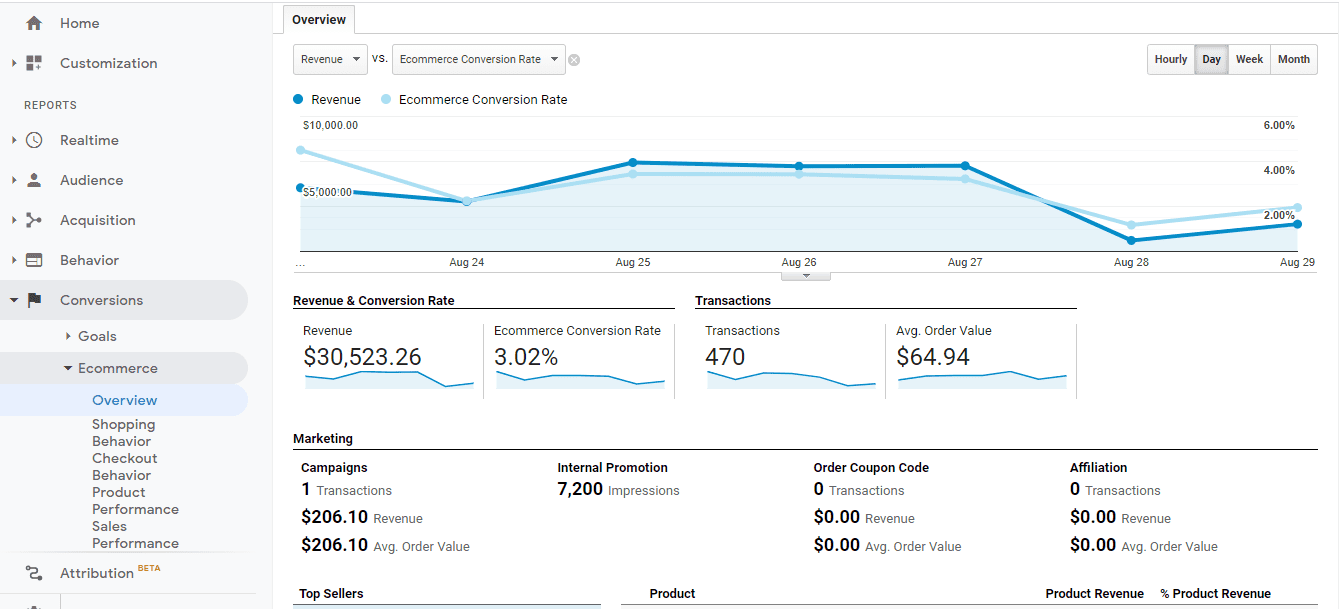1339x609 pixels.
Task: Switch chart to Month view
Action: (x=1294, y=59)
